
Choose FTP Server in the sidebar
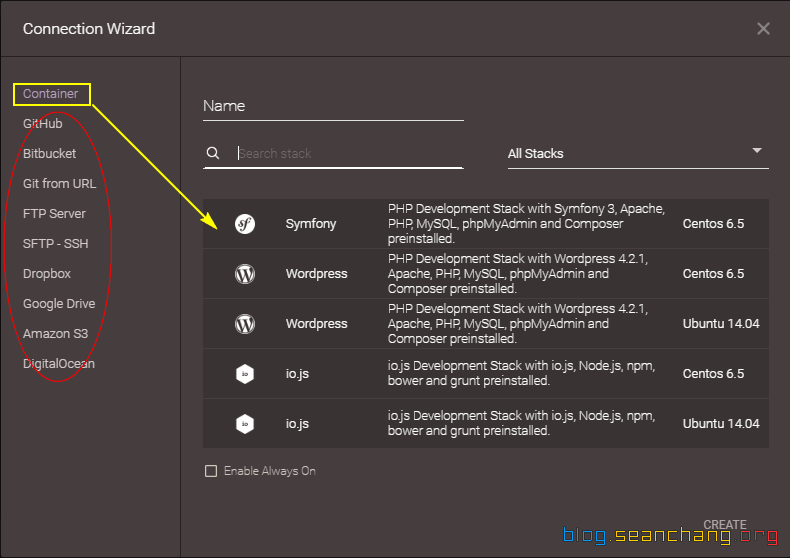coord(54,214)
